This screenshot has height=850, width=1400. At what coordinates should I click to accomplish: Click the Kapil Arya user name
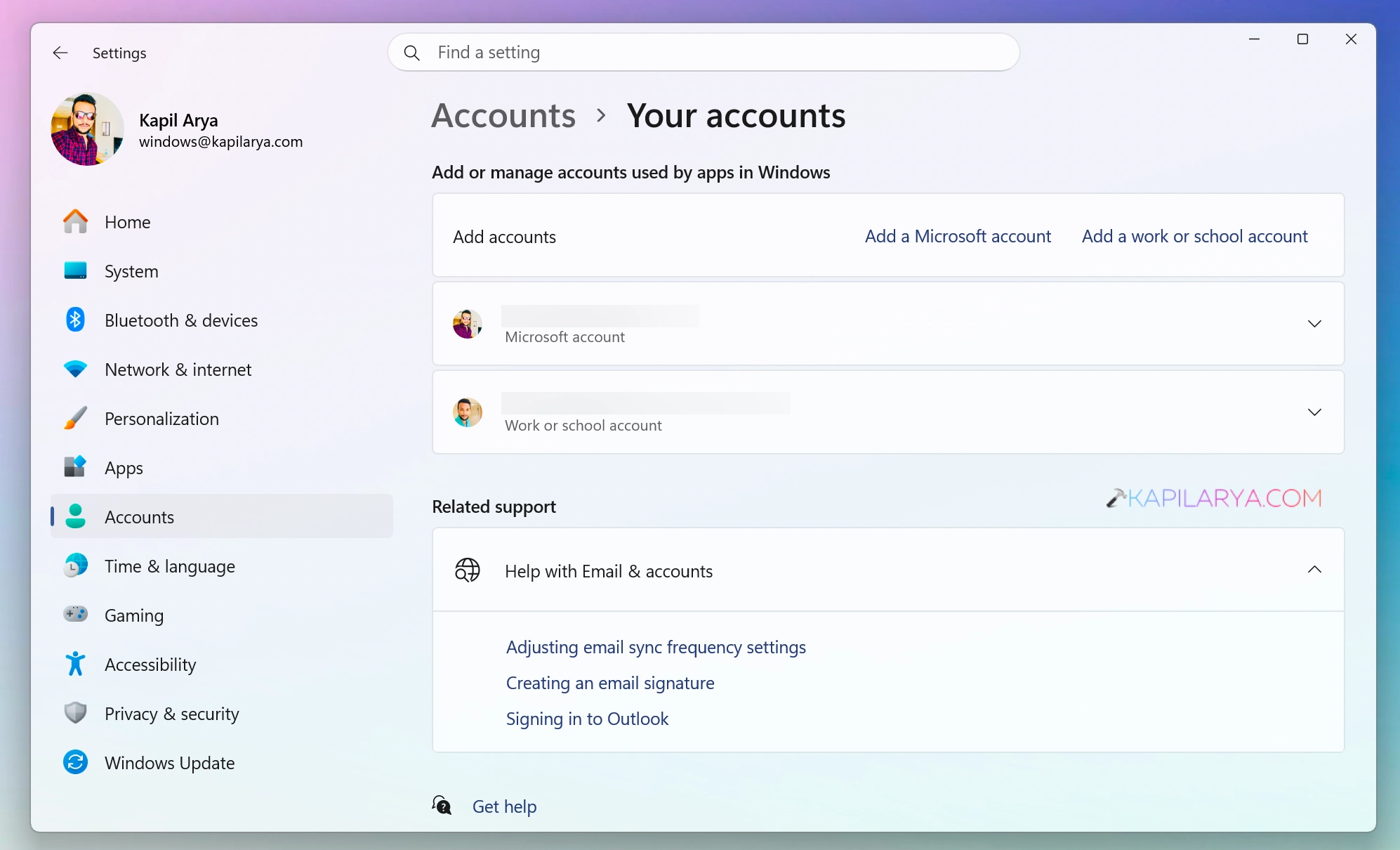[178, 120]
